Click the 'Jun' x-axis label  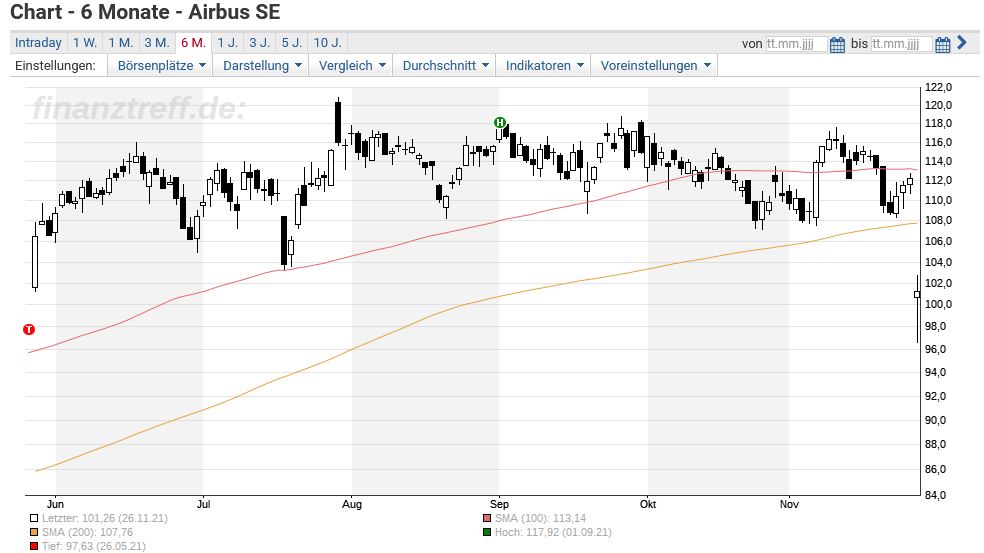tap(55, 504)
